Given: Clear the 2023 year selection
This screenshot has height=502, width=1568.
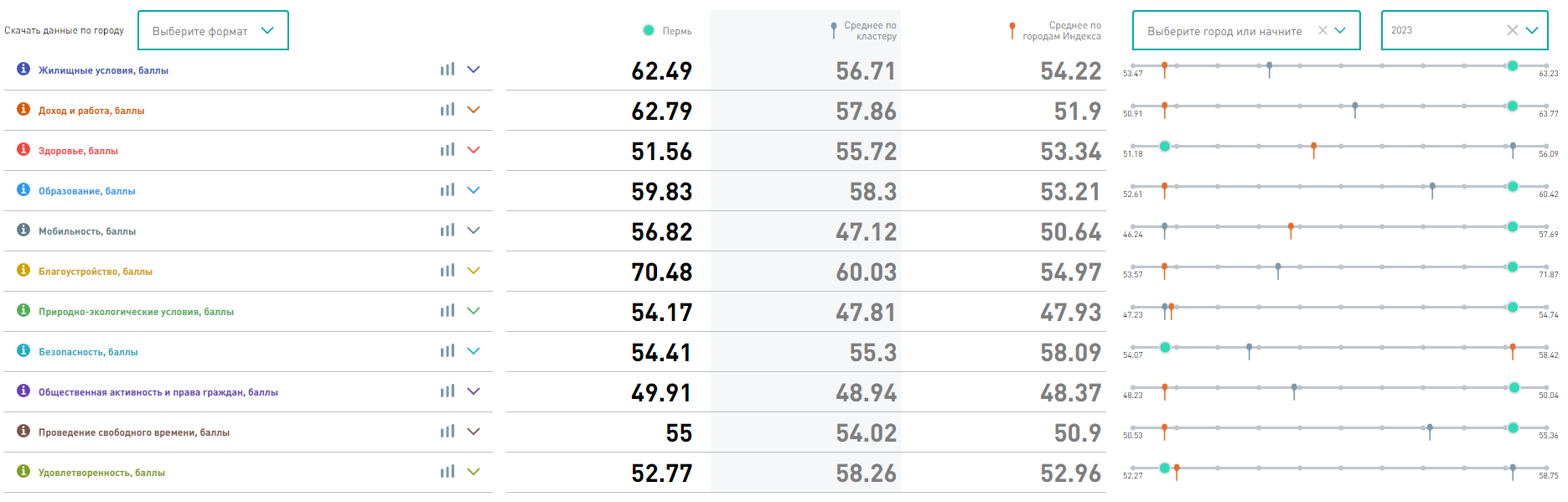Looking at the screenshot, I should pos(1512,30).
